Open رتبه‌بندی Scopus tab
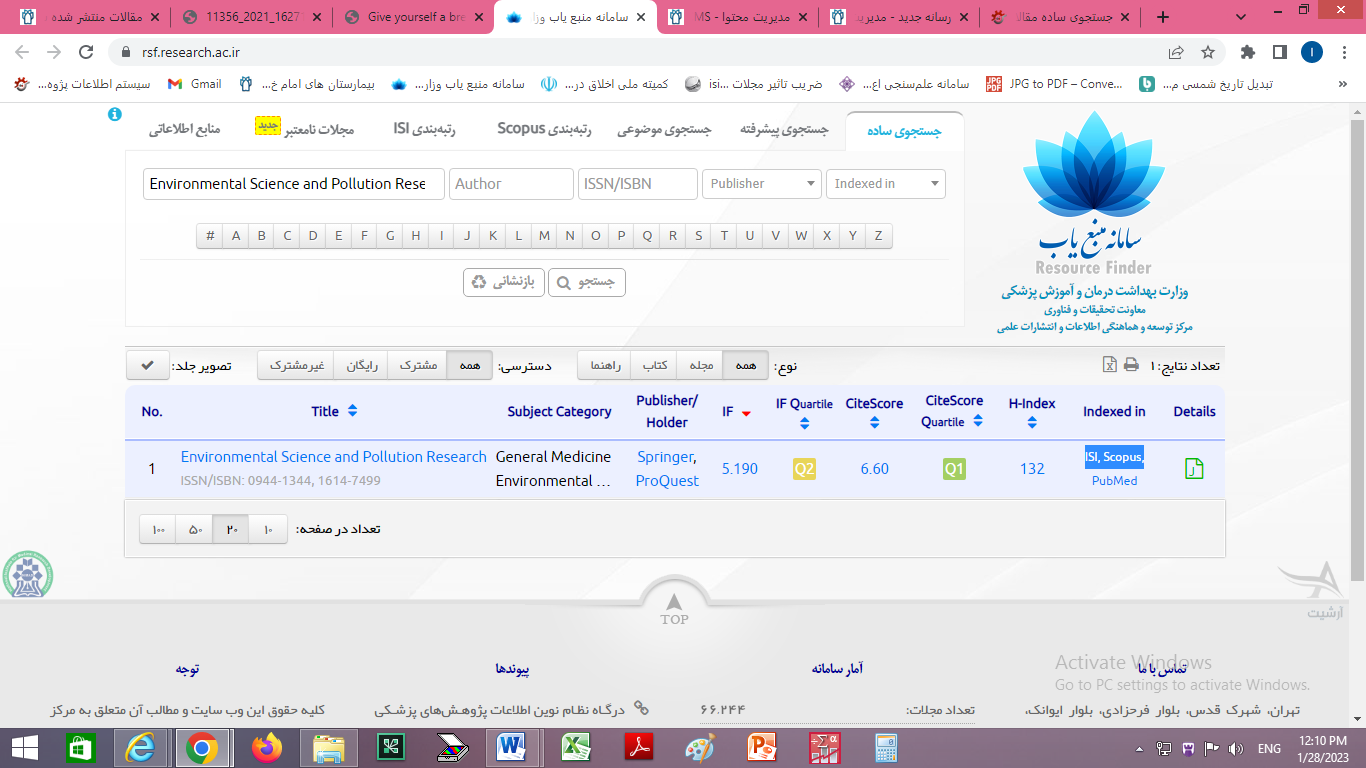This screenshot has height=768, width=1366. tap(544, 130)
